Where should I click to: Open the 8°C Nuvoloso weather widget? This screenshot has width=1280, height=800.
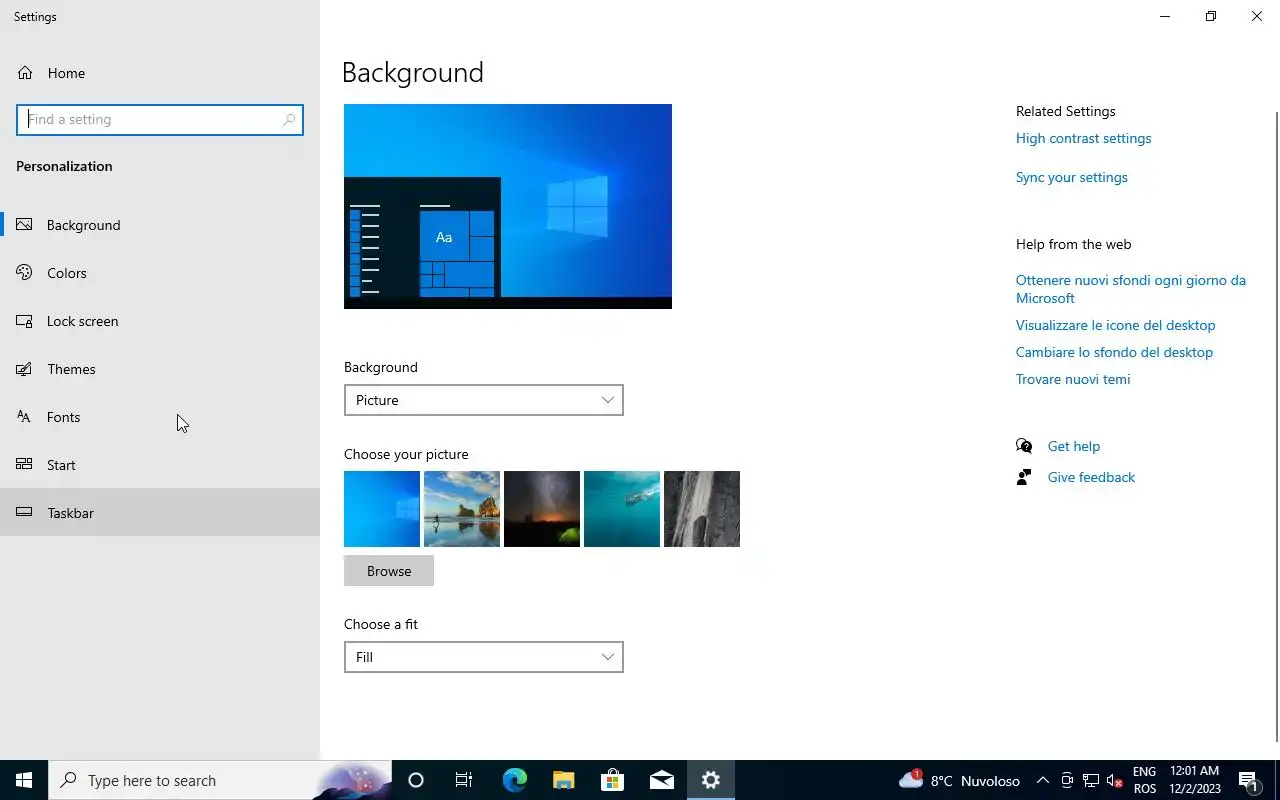pyautogui.click(x=960, y=780)
